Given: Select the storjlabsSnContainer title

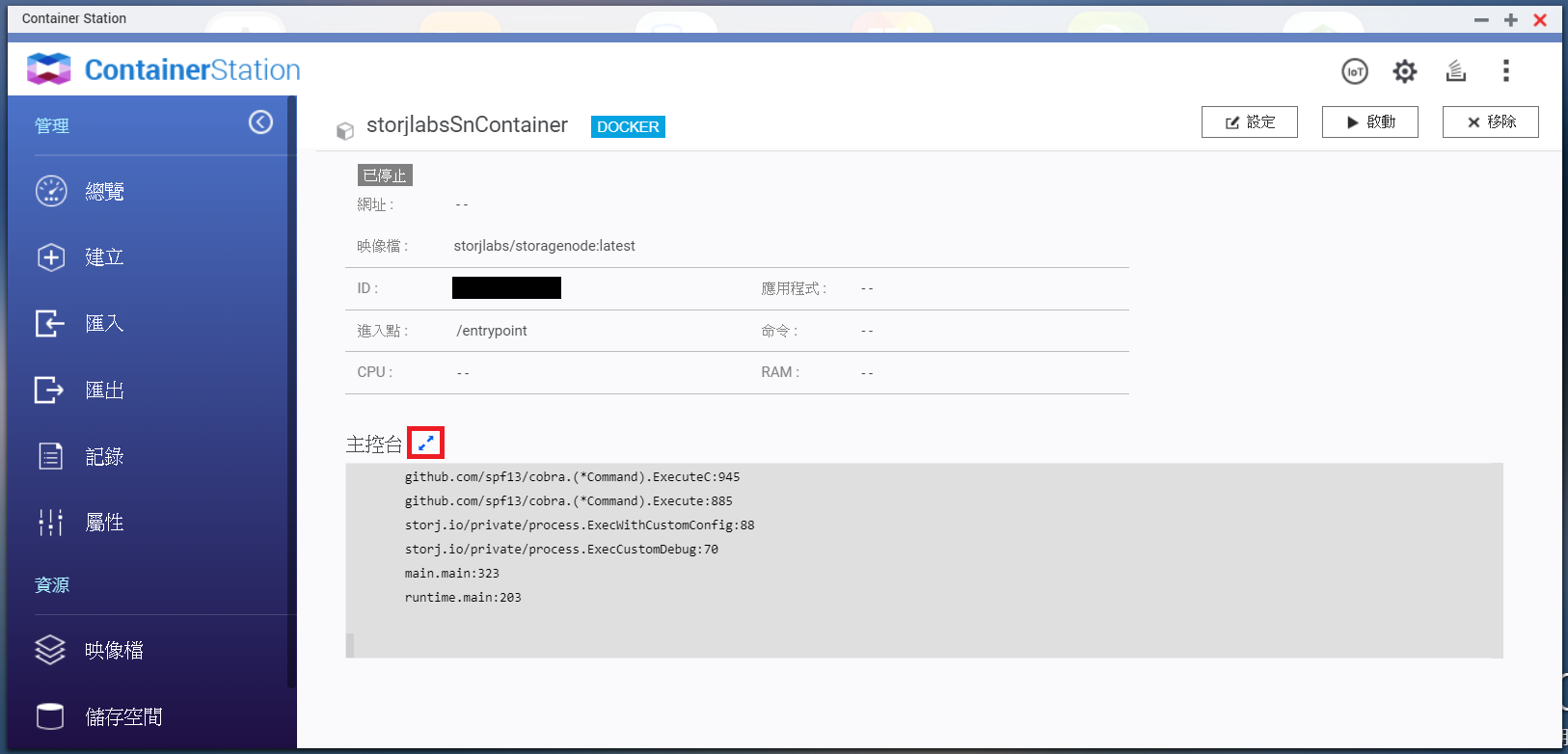Looking at the screenshot, I should [467, 125].
